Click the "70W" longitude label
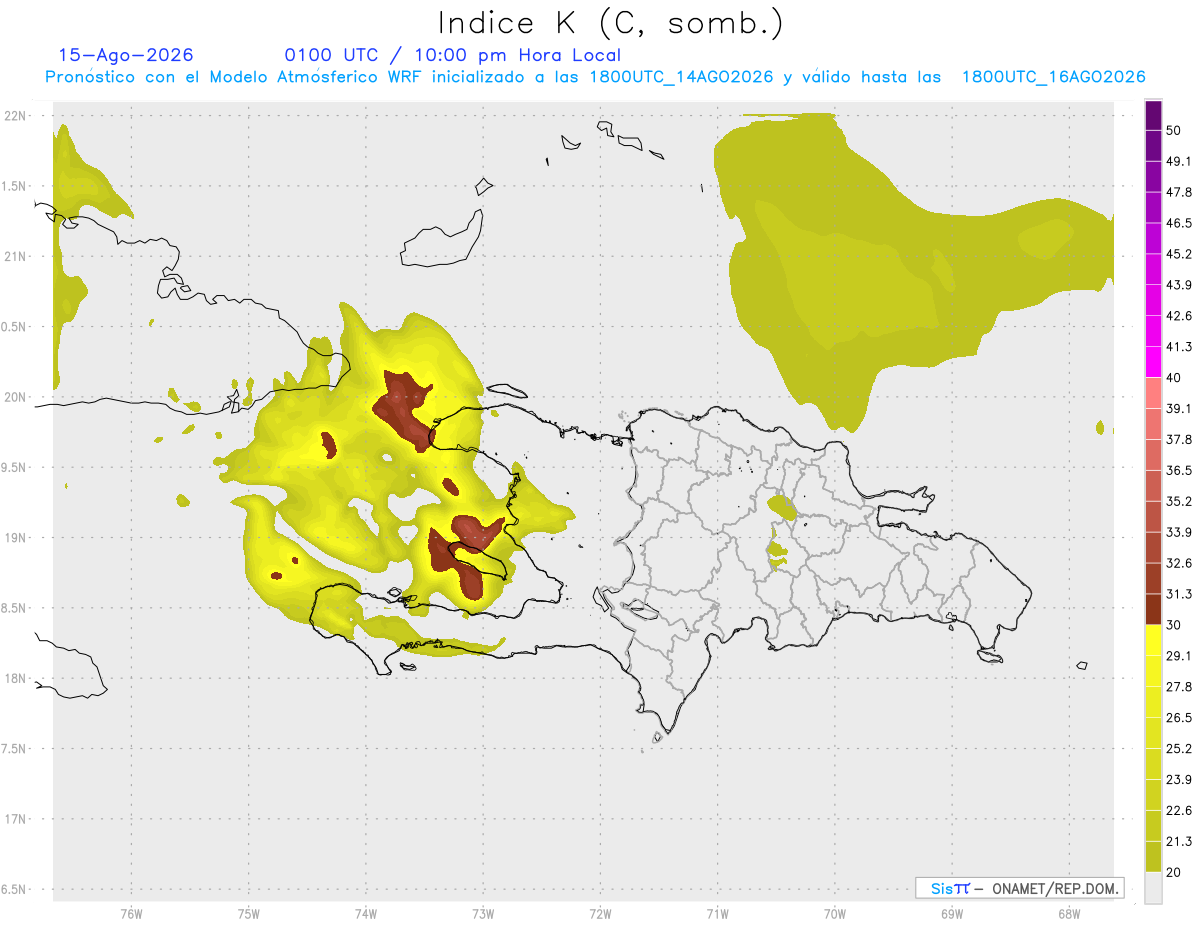 [x=835, y=913]
